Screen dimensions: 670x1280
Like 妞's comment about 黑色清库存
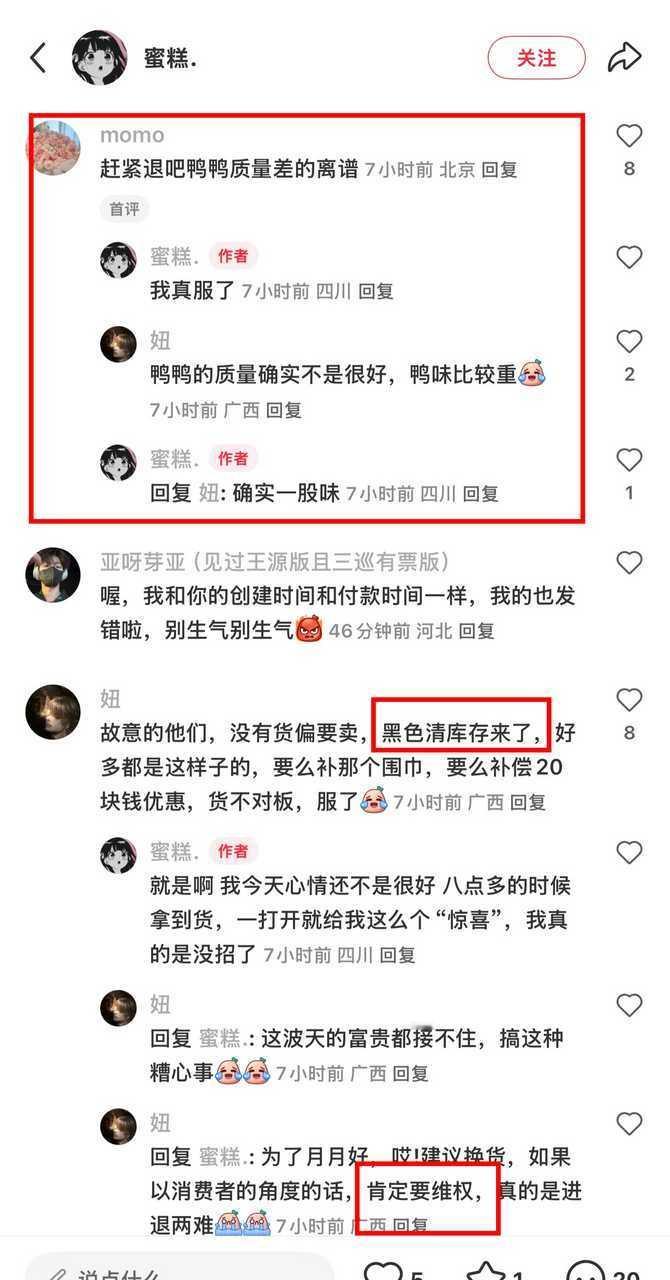[629, 699]
